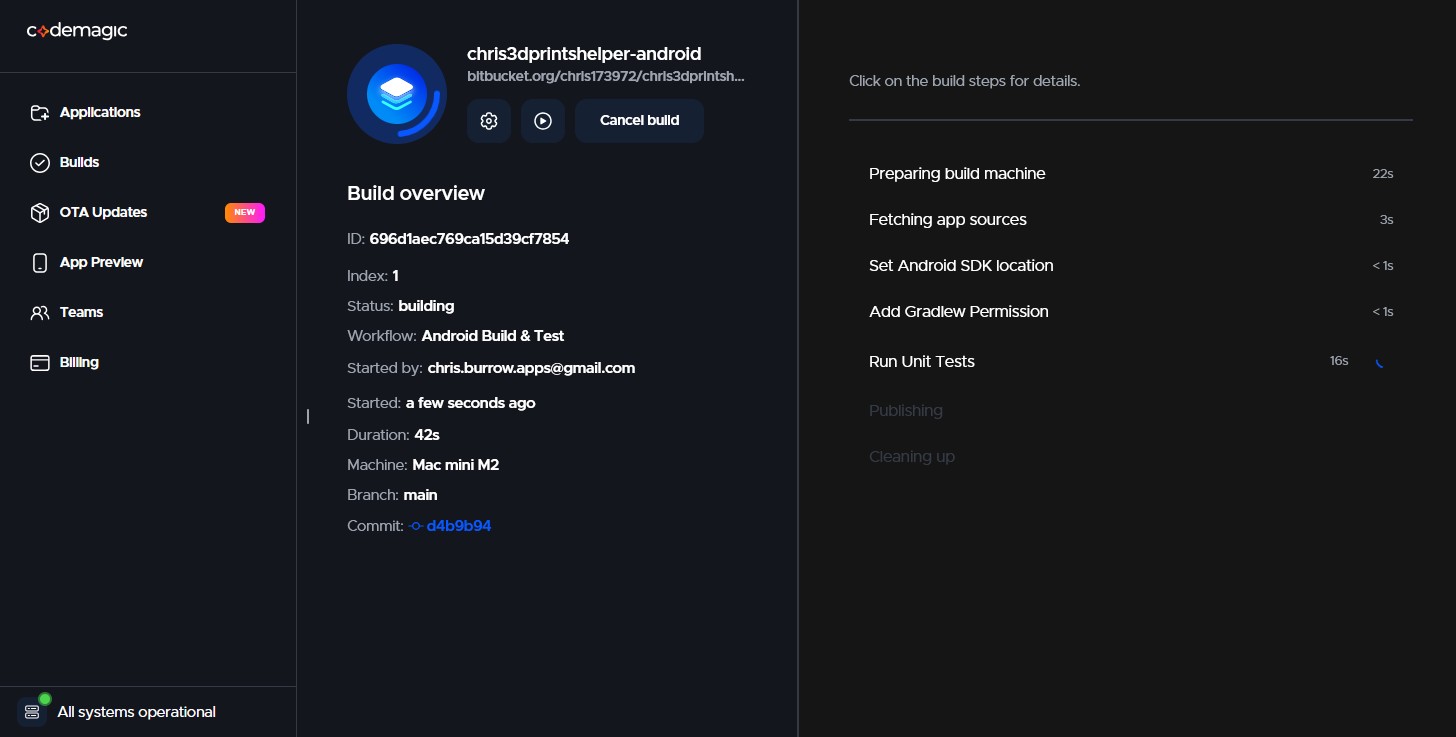Open app settings gear icon
This screenshot has height=737, width=1456.
(x=489, y=121)
